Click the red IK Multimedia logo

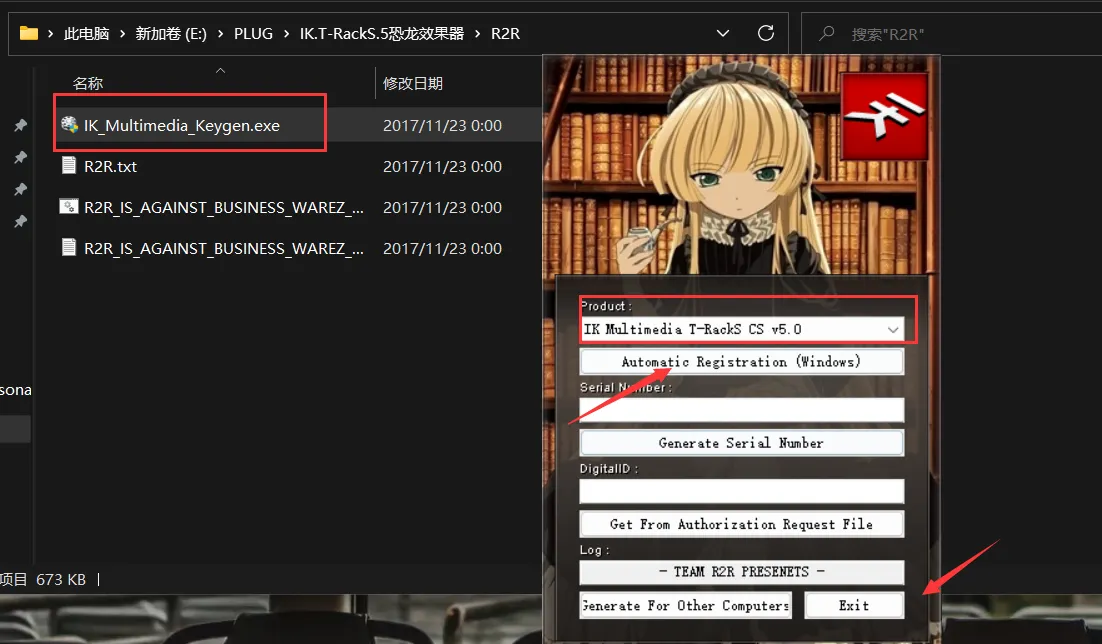[x=884, y=116]
